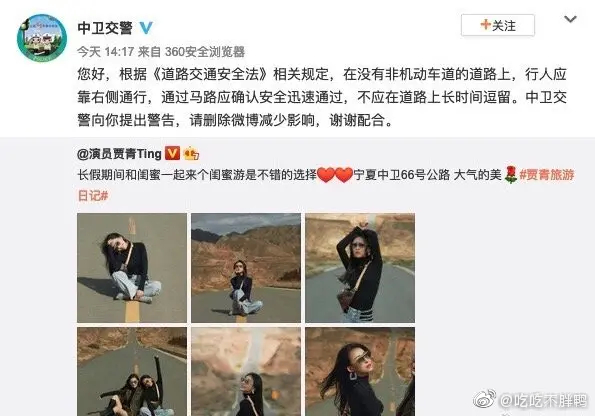This screenshot has width=595, height=416.
Task: Click the thumbs-up membership badge icon
Action: (191, 153)
